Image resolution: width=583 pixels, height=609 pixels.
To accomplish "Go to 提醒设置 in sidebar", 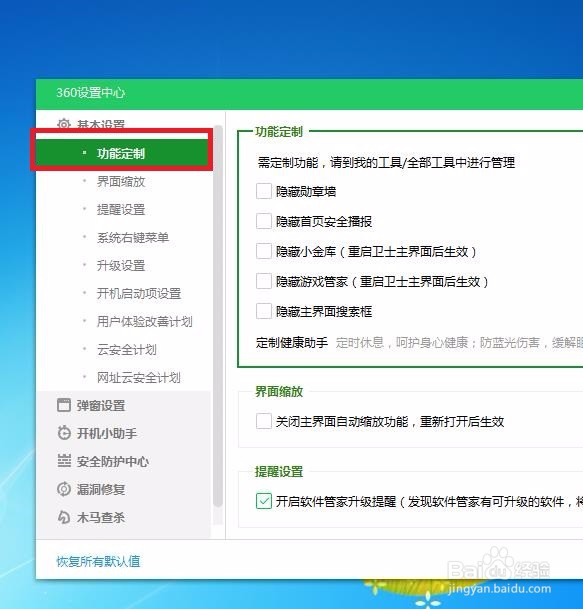I will pos(121,209).
